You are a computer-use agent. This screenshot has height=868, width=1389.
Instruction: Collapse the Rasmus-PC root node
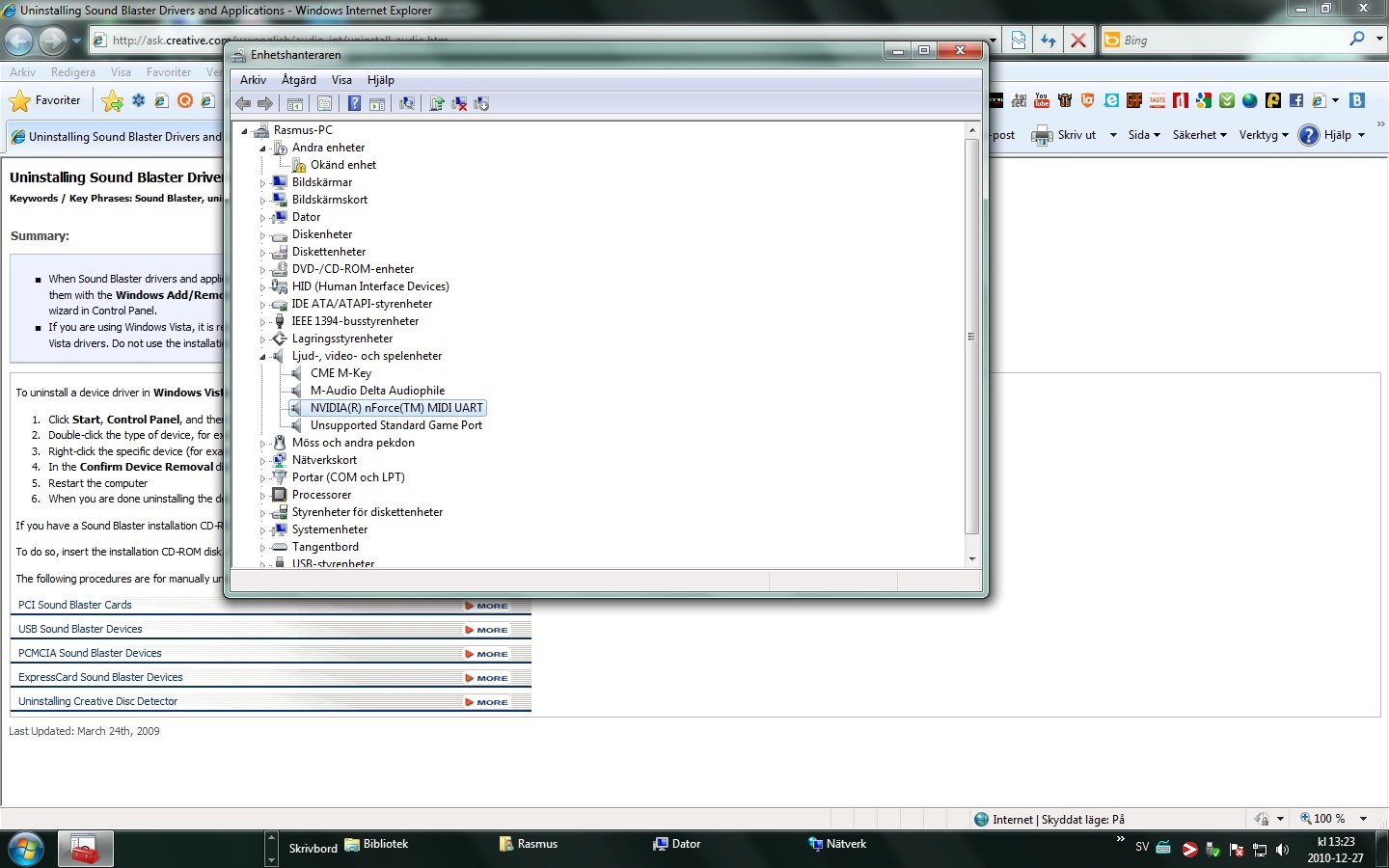(244, 131)
